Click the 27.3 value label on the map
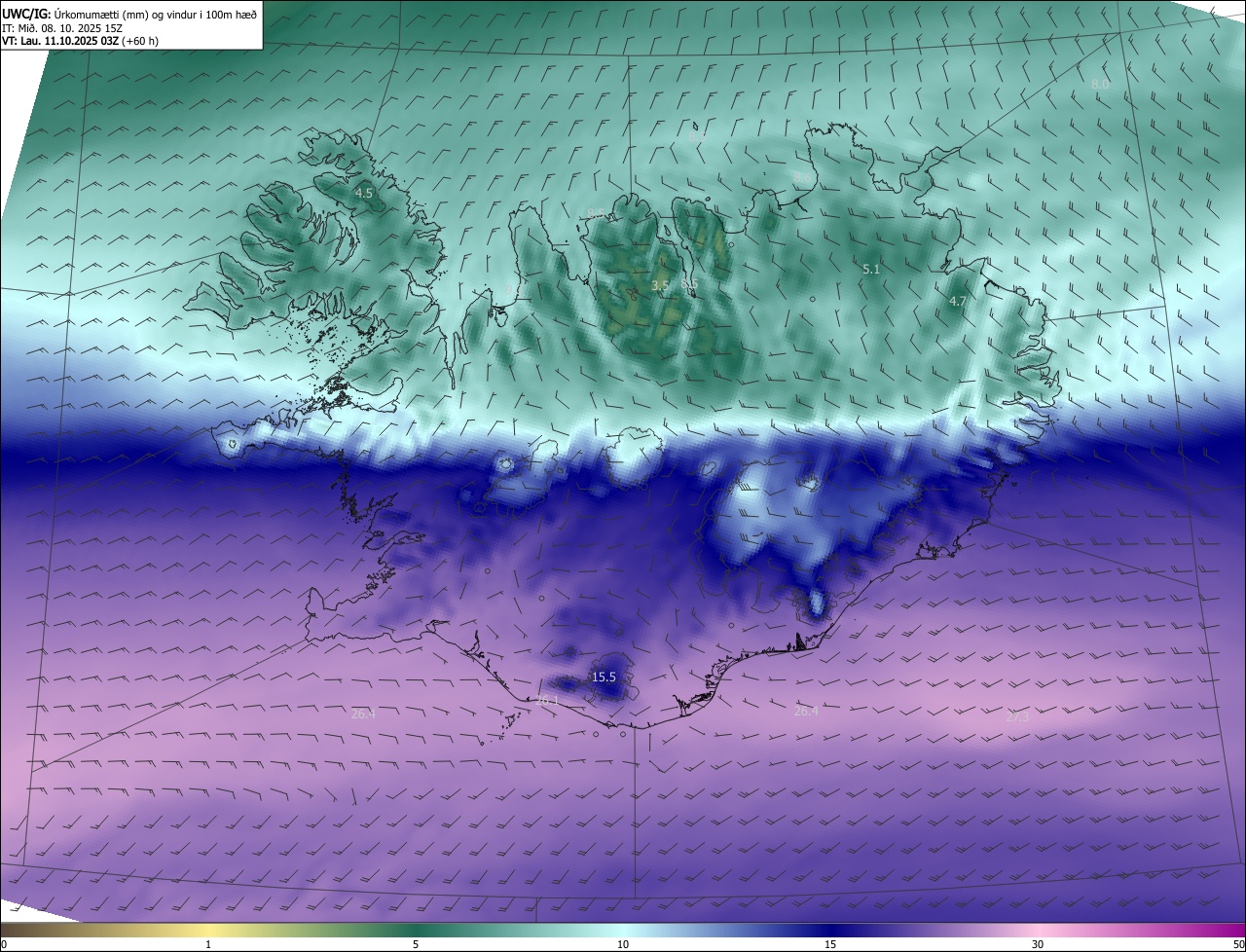This screenshot has width=1246, height=952. [1016, 717]
